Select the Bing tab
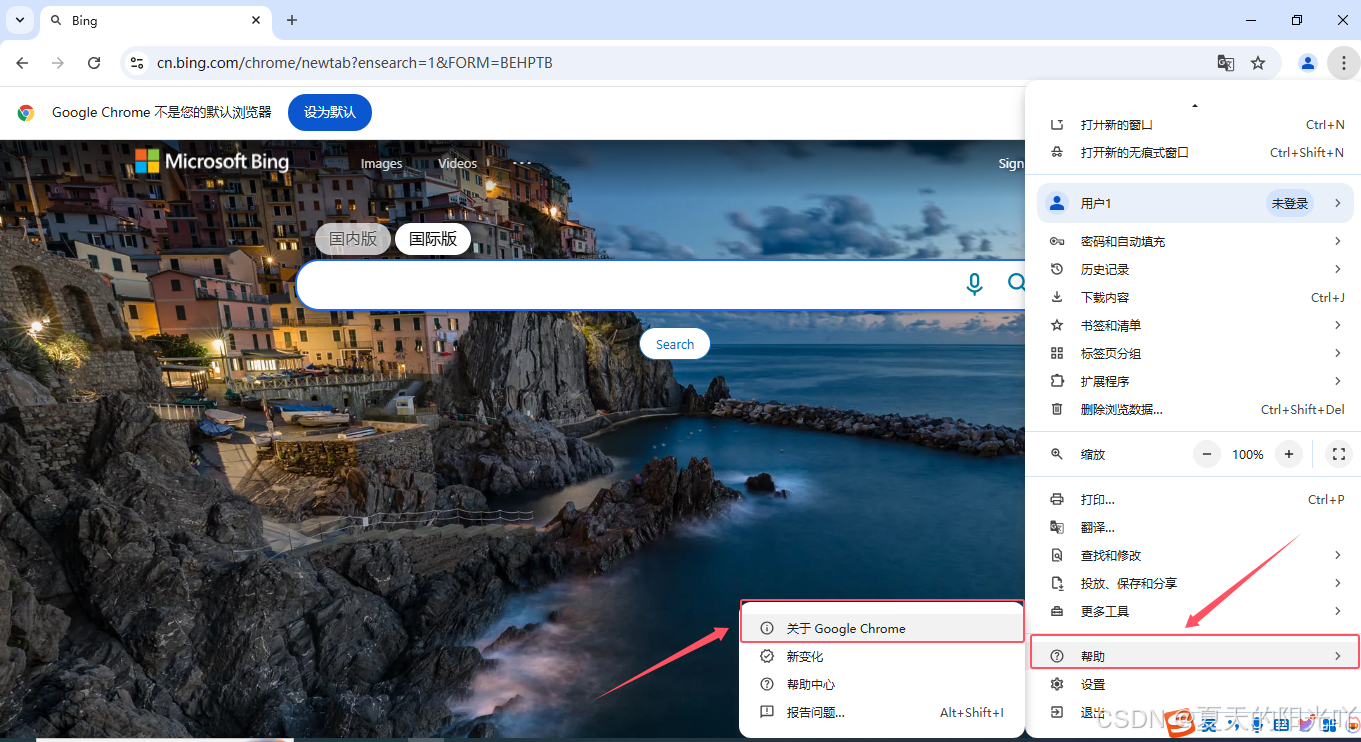1361x742 pixels. click(155, 21)
